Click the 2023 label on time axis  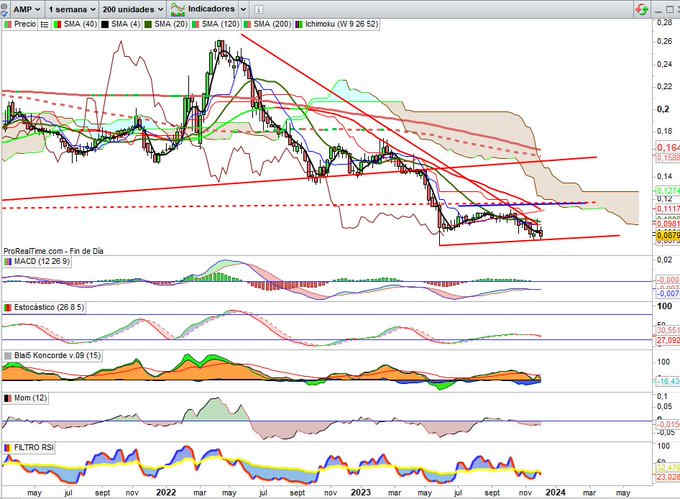[361, 492]
